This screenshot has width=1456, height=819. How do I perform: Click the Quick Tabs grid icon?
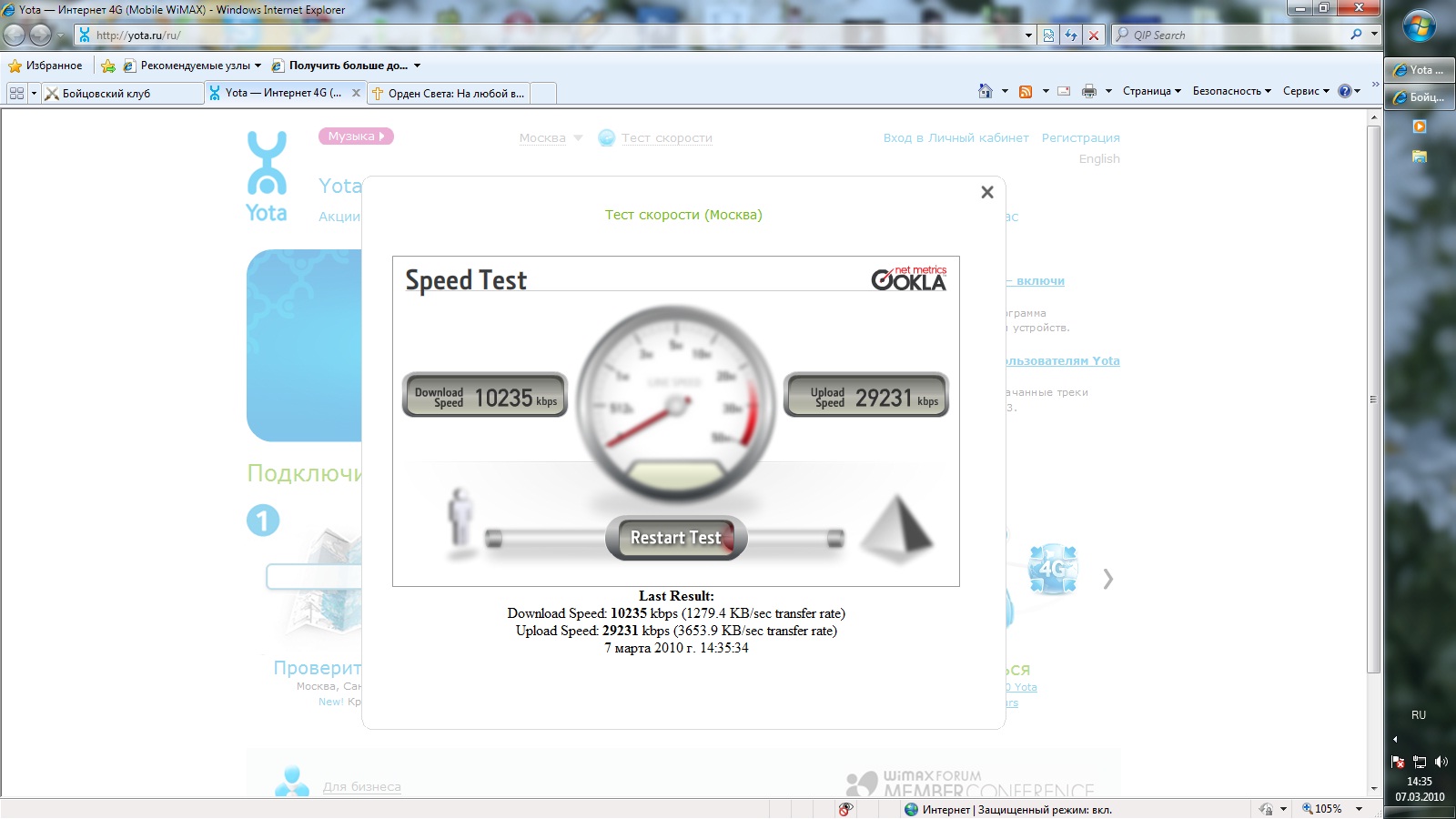(x=16, y=93)
